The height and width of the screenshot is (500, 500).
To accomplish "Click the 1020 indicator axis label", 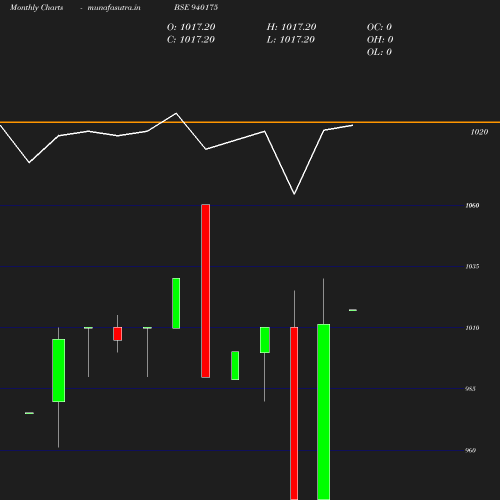I will 479,132.
